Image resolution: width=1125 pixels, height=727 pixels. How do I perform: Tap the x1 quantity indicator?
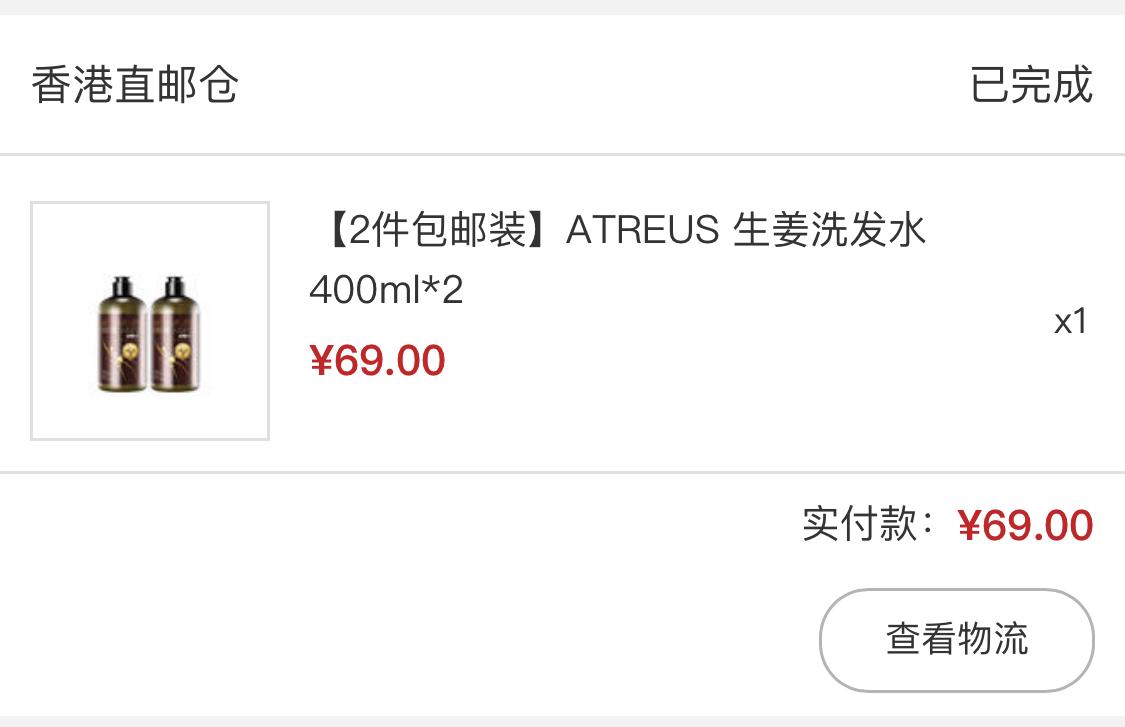click(1070, 322)
